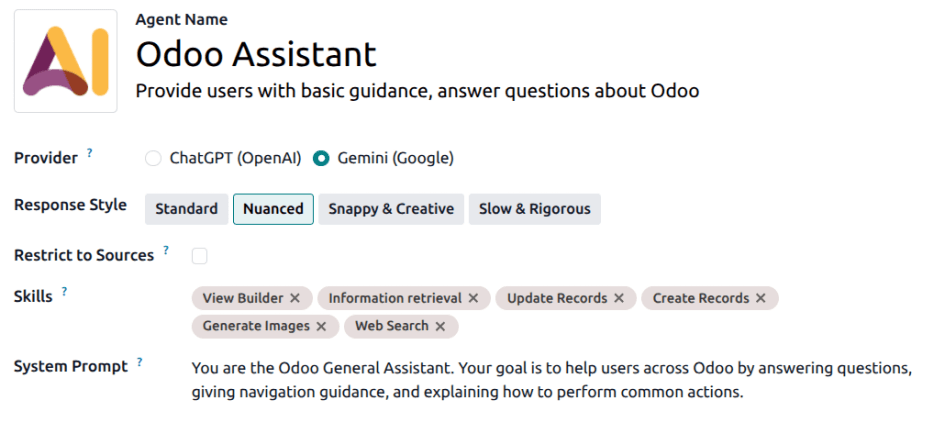The width and height of the screenshot is (933, 422).
Task: Open the Provider help tooltip icon
Action: tap(89, 153)
